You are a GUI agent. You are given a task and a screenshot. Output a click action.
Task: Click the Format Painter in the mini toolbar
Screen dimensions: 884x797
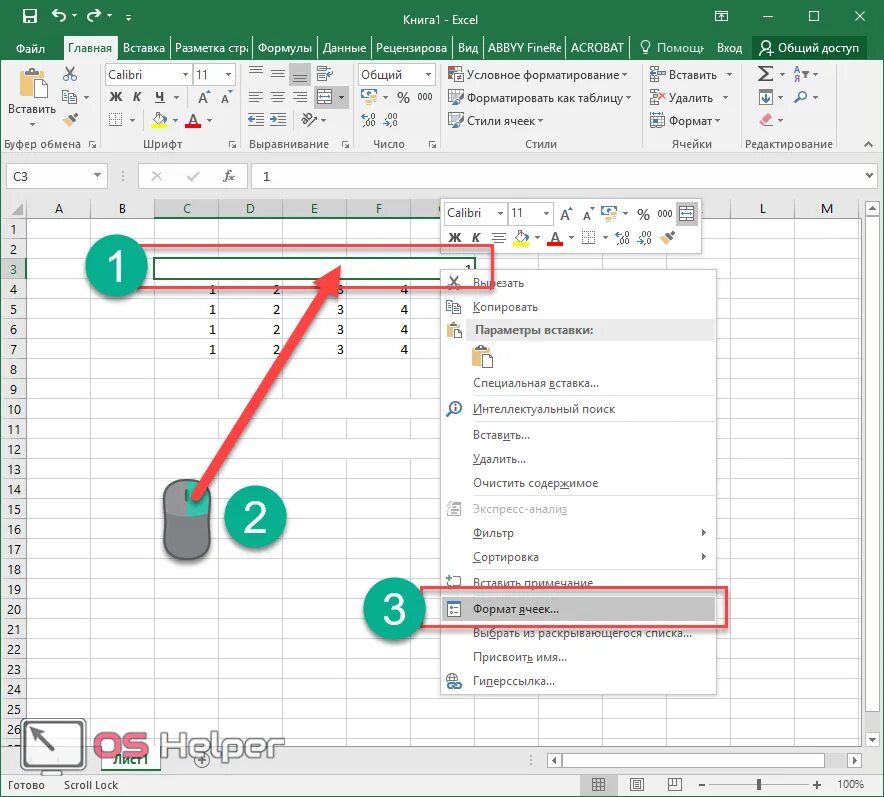[x=668, y=238]
